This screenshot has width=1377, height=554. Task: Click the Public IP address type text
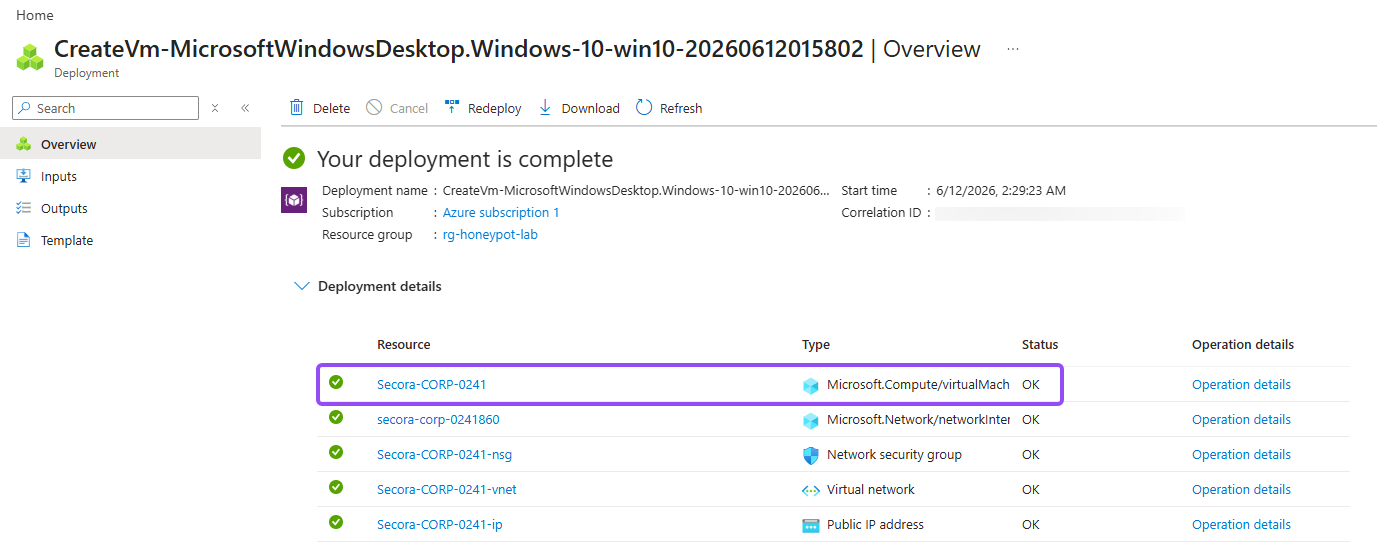(x=875, y=524)
